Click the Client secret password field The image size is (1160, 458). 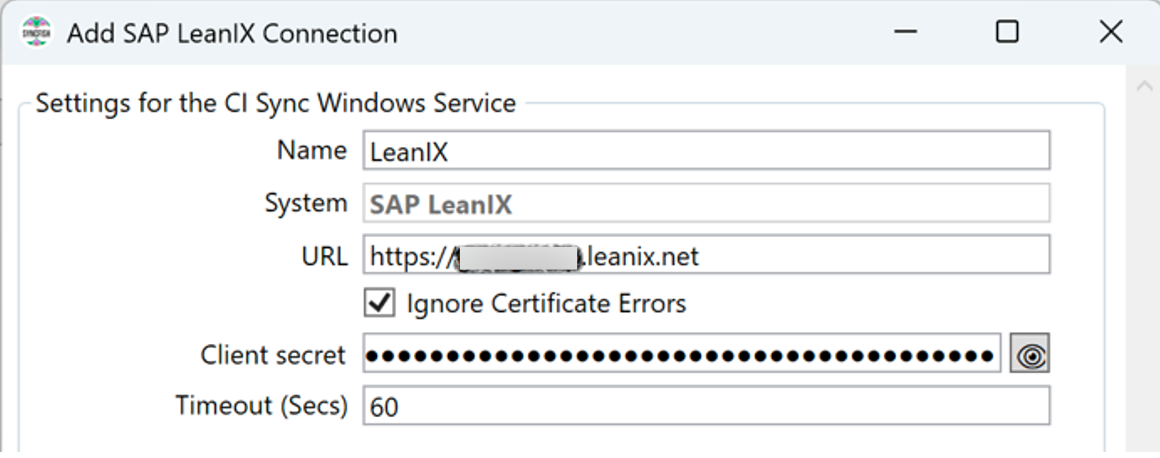pos(681,353)
